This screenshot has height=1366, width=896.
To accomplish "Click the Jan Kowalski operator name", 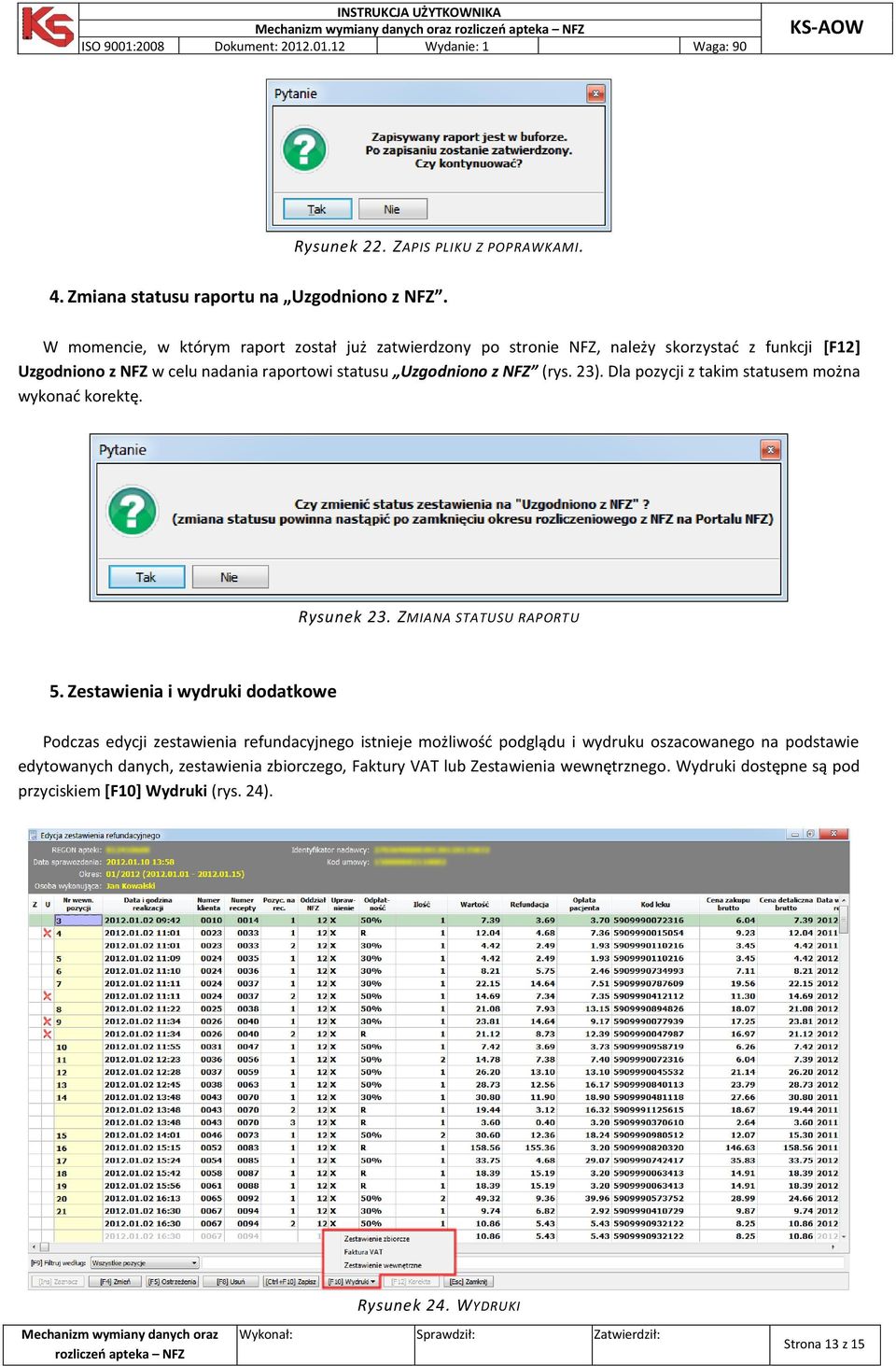I will 131,886.
